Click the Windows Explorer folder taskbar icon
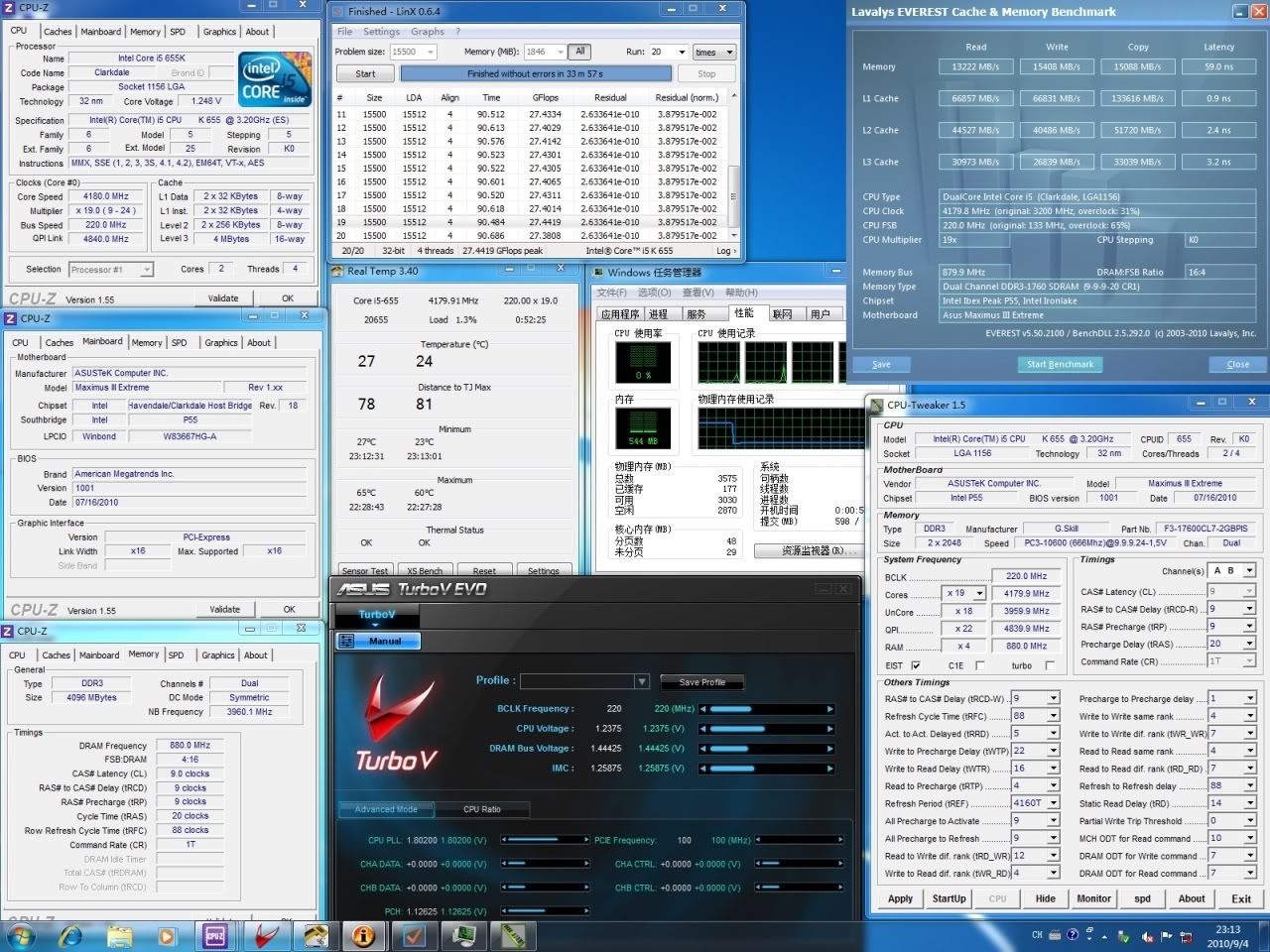Image resolution: width=1270 pixels, height=952 pixels. pos(119,935)
